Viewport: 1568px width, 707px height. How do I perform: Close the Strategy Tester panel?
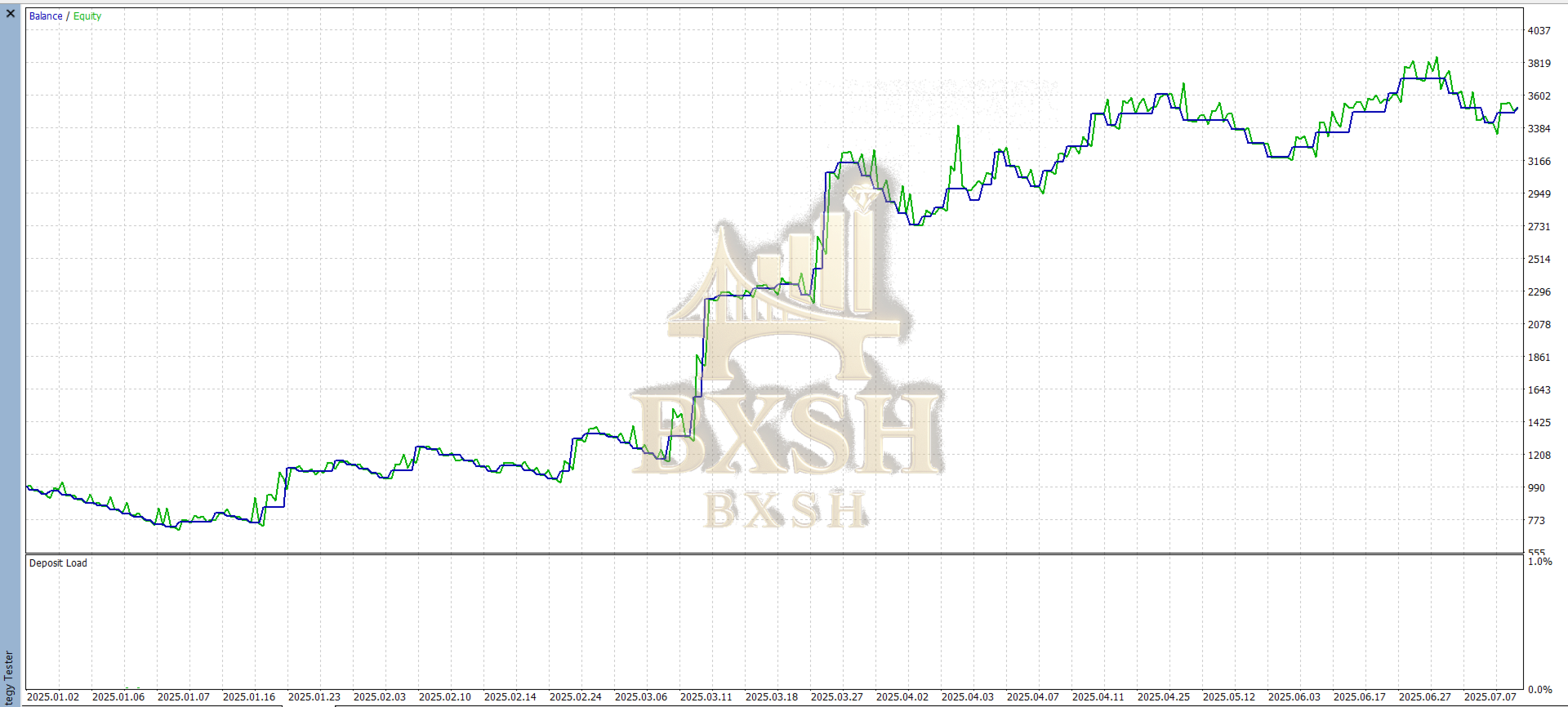coord(11,14)
